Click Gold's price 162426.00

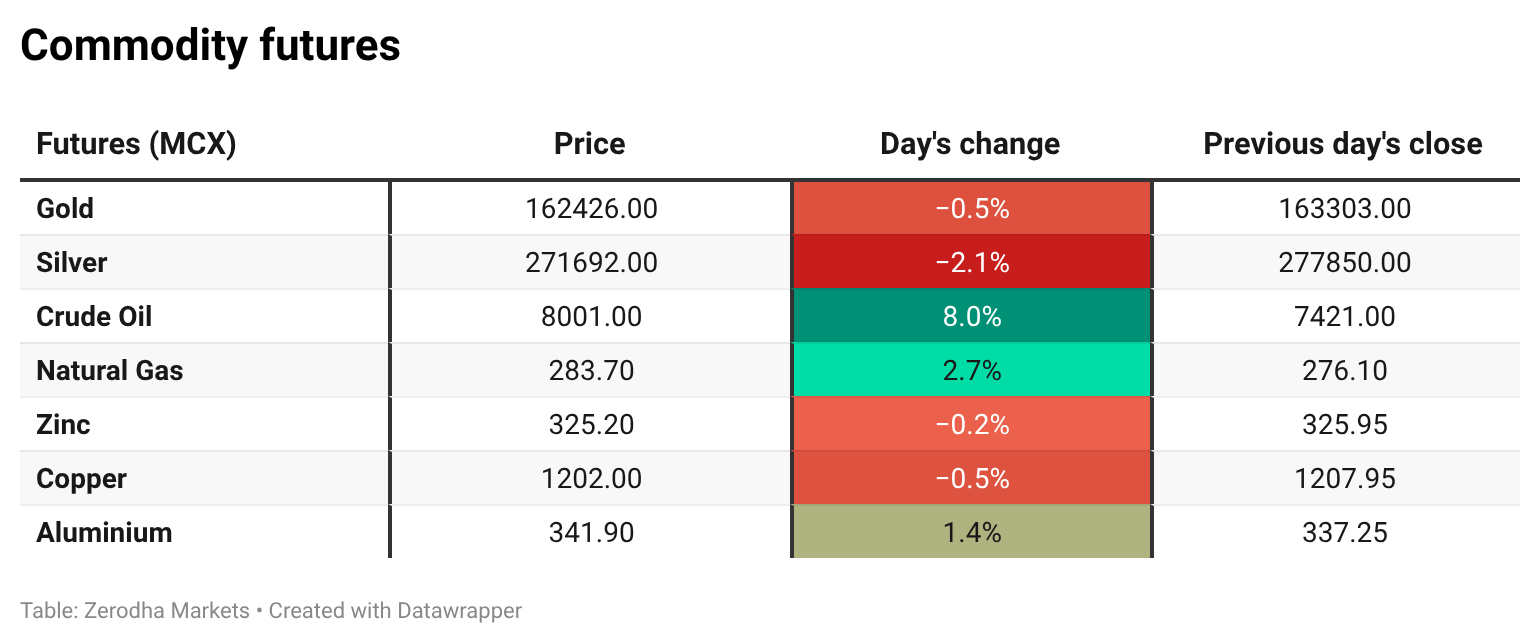(591, 209)
